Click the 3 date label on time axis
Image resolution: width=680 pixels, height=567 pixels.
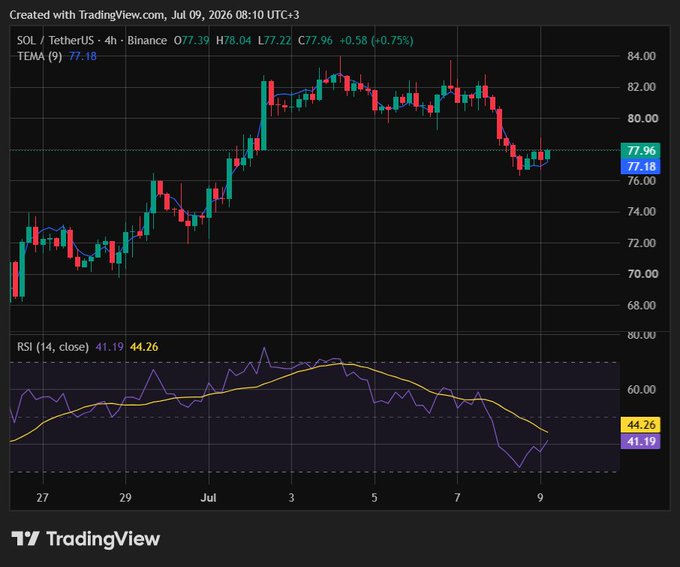[291, 498]
